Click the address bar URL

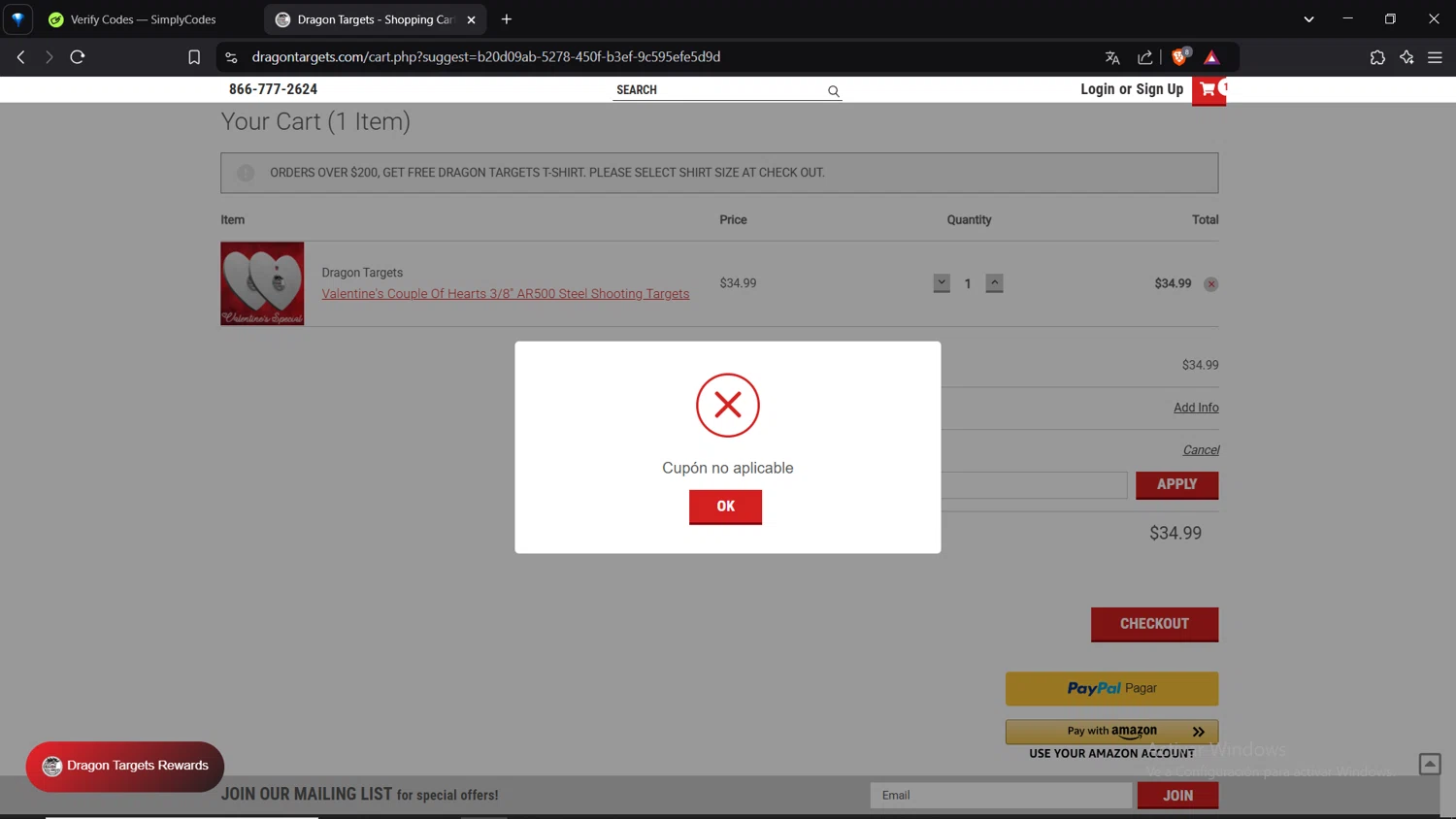[485, 57]
